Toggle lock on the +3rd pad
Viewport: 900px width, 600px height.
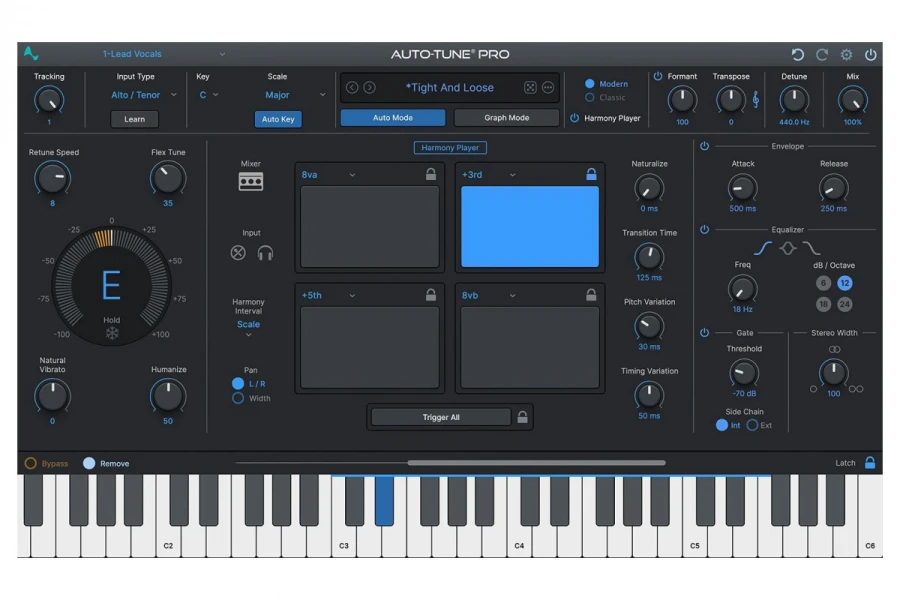tap(591, 174)
